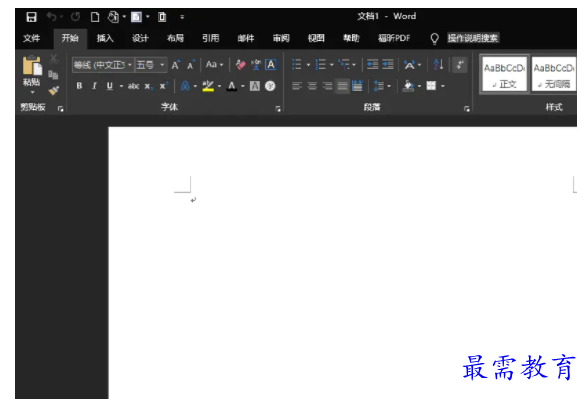Align text left

click(296, 86)
